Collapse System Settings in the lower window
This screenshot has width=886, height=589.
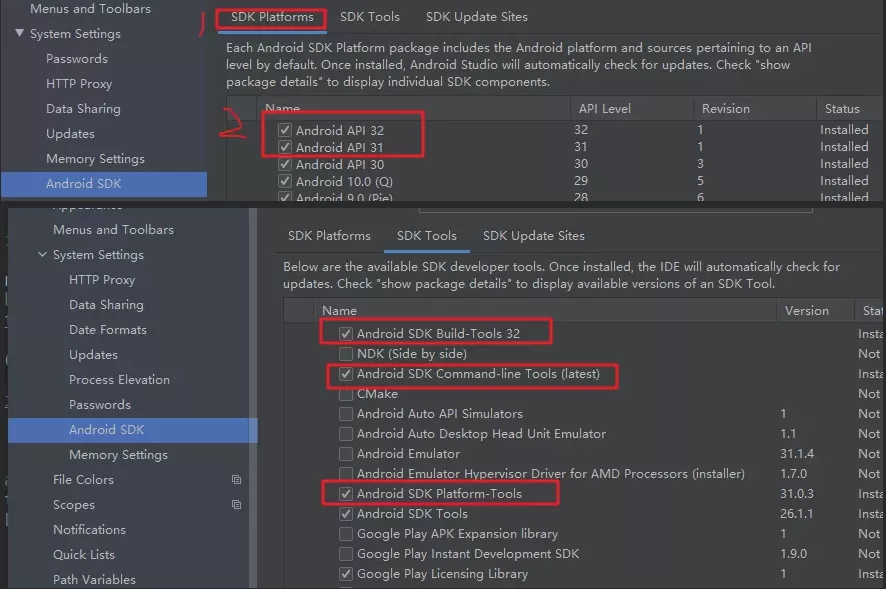(x=42, y=254)
